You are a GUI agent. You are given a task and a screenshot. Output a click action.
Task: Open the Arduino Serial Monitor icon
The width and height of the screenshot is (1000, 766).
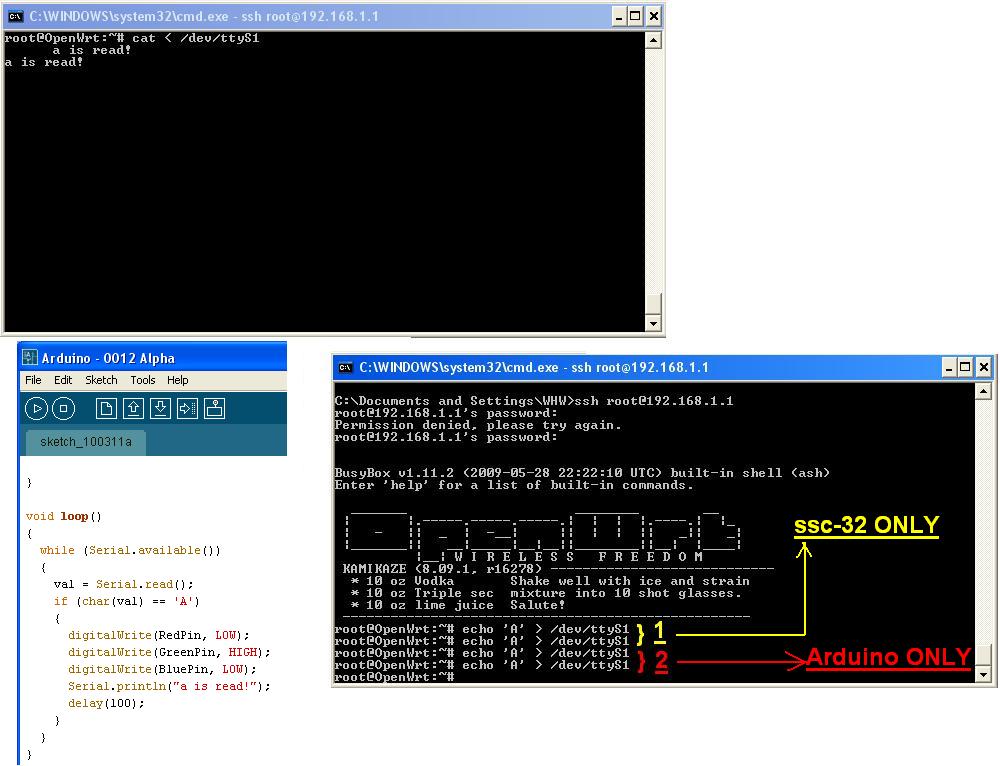pyautogui.click(x=214, y=409)
